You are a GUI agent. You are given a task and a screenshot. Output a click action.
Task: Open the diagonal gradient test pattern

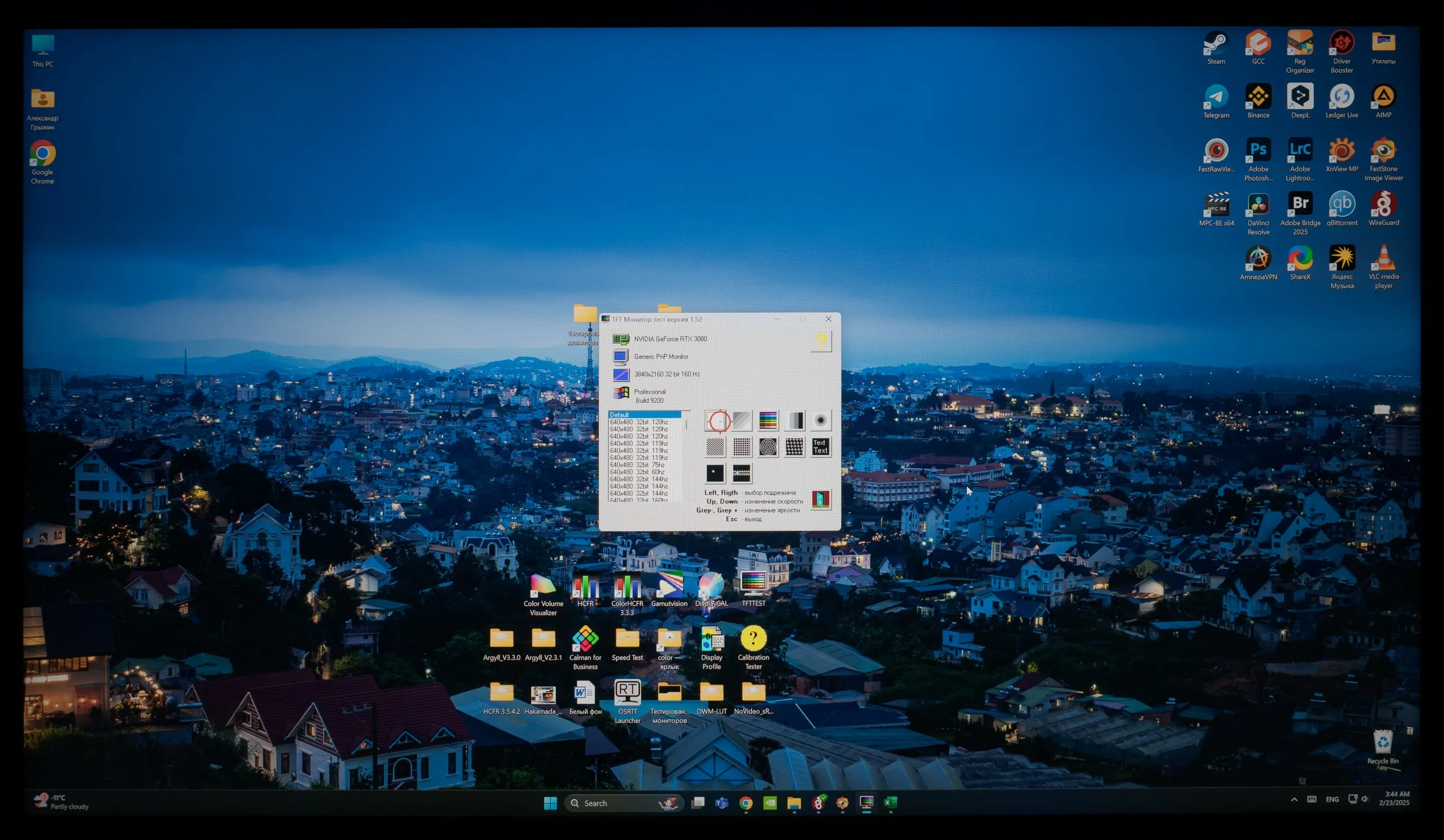[742, 421]
